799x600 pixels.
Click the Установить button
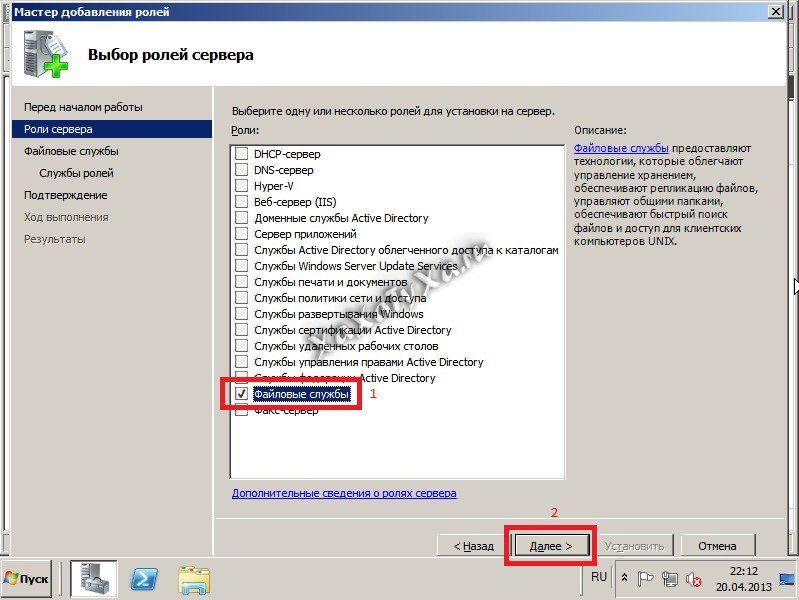pos(634,546)
